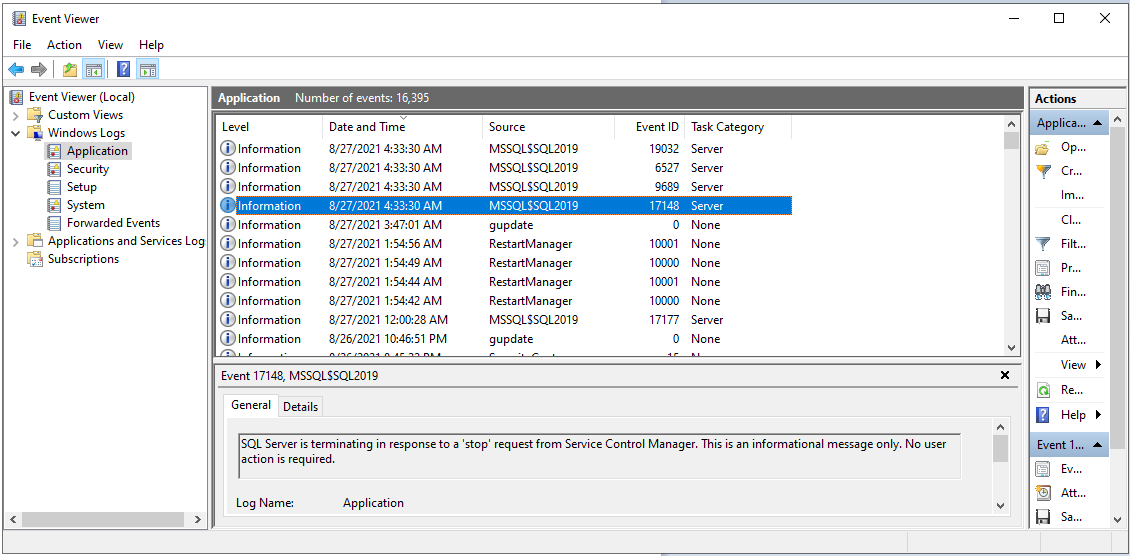Click the Forward arrow toolbar icon
The image size is (1130, 556).
point(38,69)
